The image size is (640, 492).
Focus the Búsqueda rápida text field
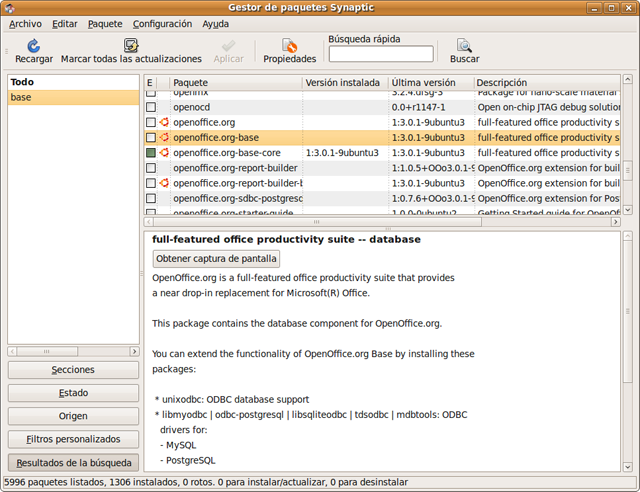click(x=381, y=54)
